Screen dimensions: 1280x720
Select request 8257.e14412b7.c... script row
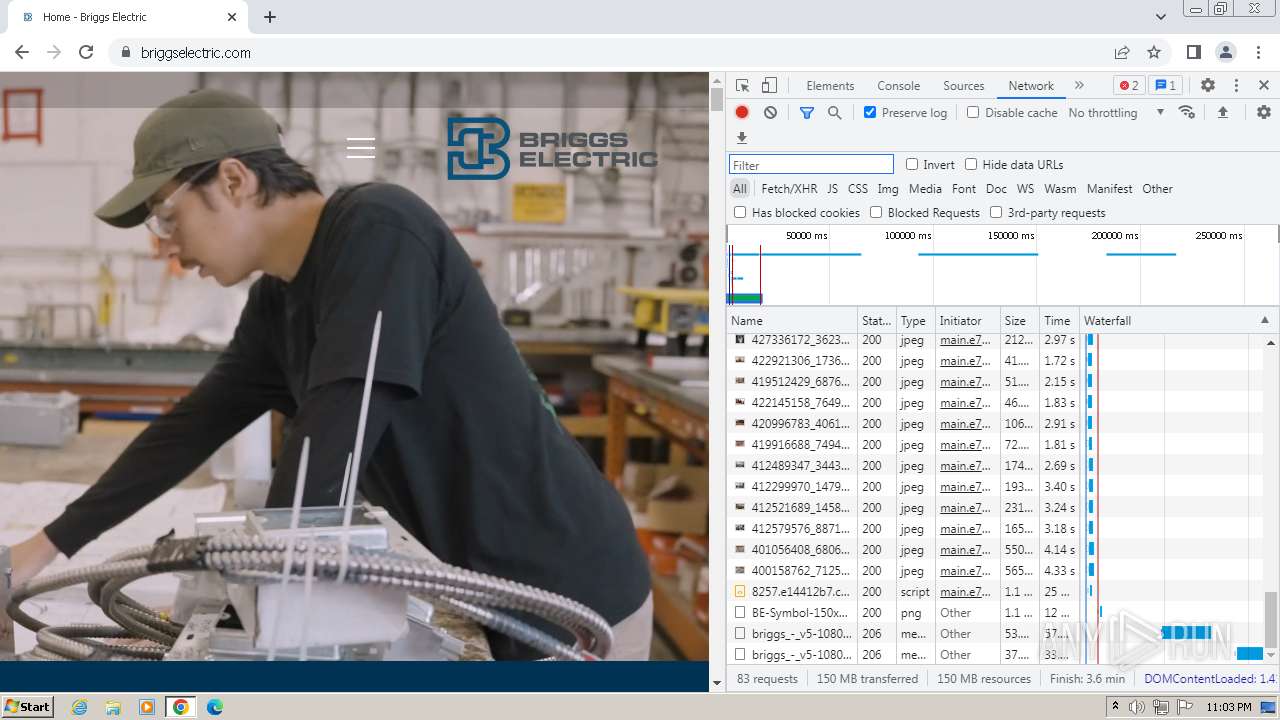(1003, 592)
